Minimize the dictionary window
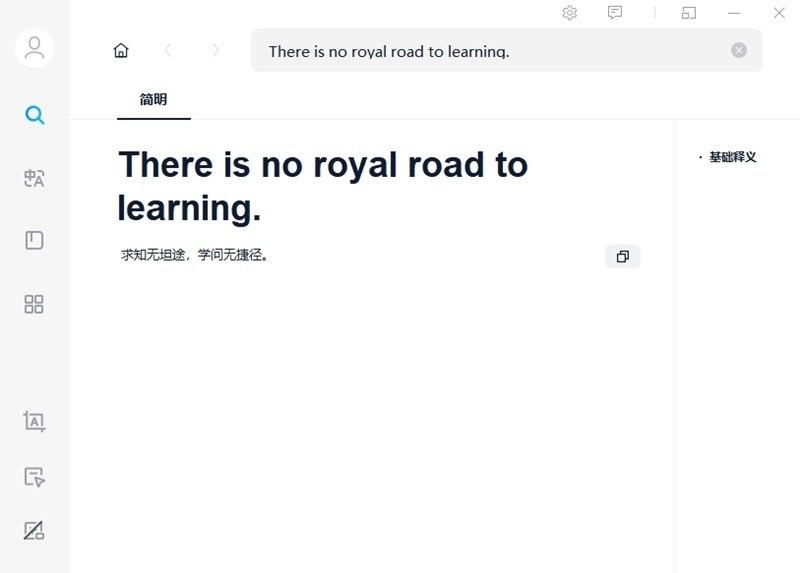Image resolution: width=800 pixels, height=573 pixels. pyautogui.click(x=734, y=13)
